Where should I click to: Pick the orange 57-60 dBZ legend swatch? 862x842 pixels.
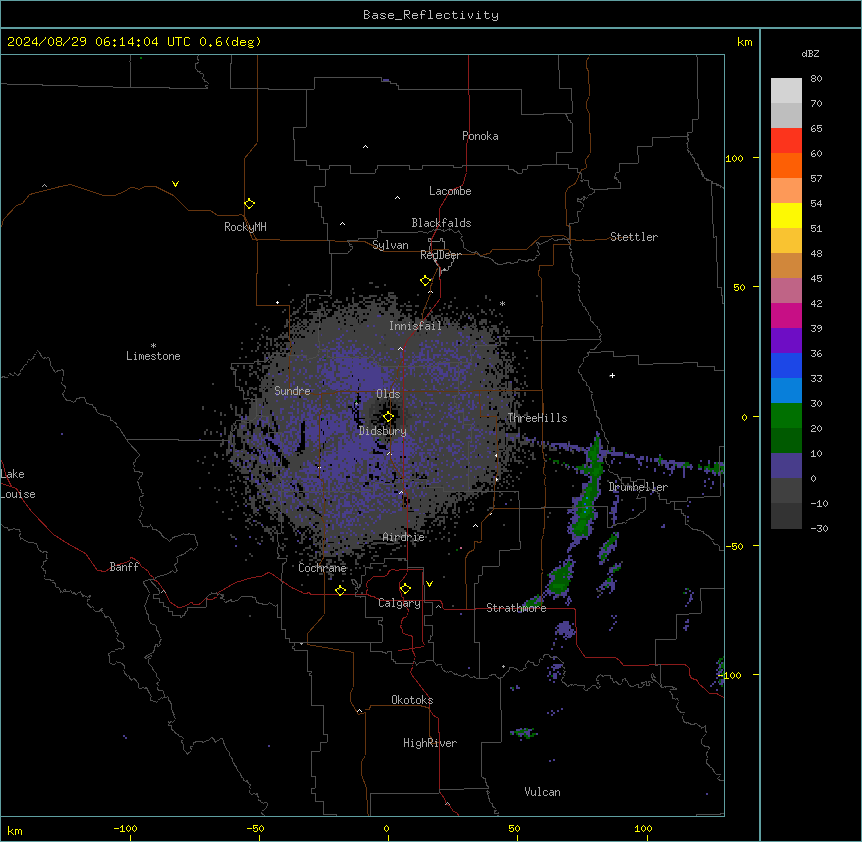[x=786, y=165]
